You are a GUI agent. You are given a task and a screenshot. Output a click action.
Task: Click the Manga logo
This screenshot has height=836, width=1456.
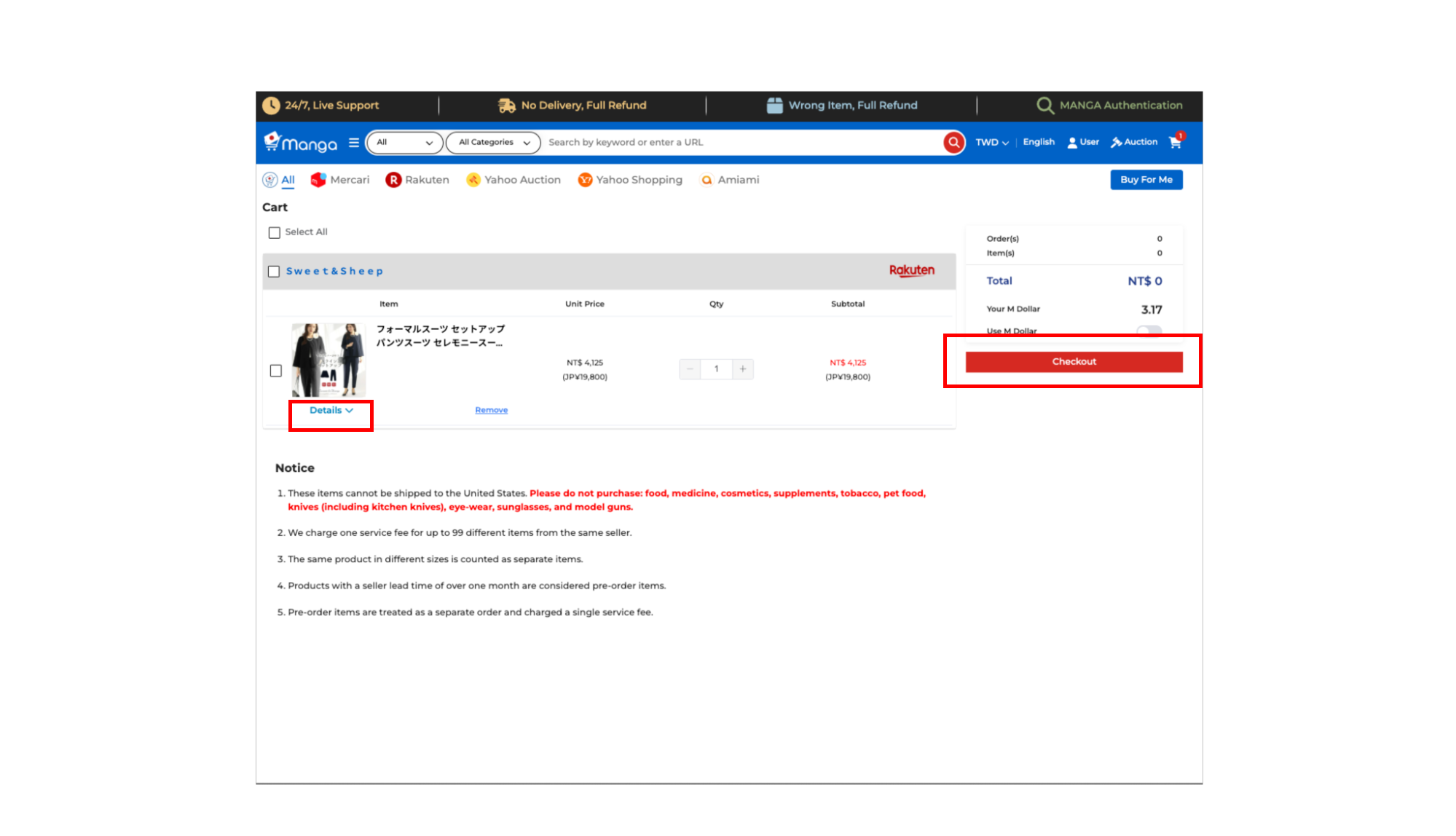[x=302, y=143]
